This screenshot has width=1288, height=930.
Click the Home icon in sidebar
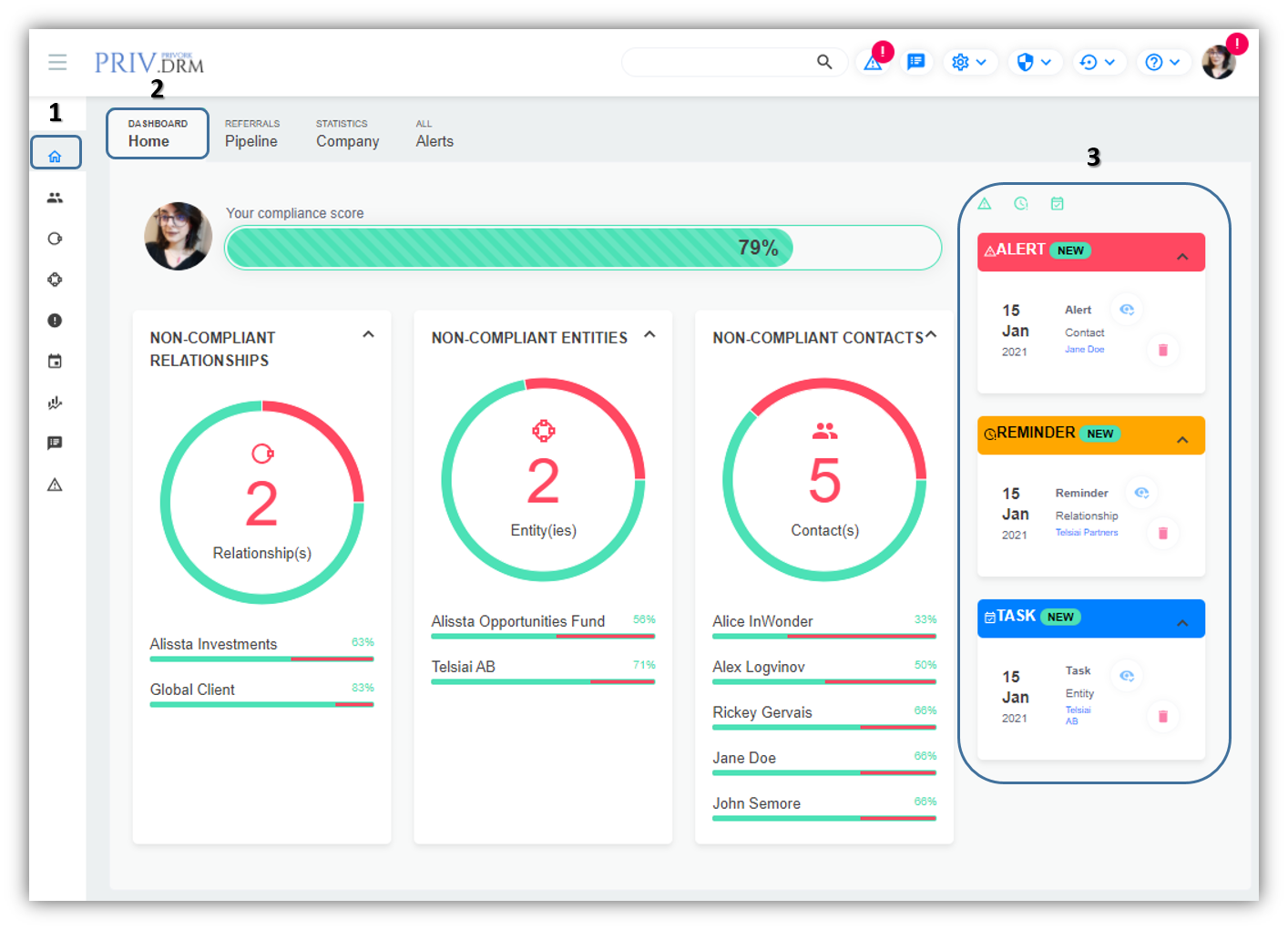click(56, 156)
